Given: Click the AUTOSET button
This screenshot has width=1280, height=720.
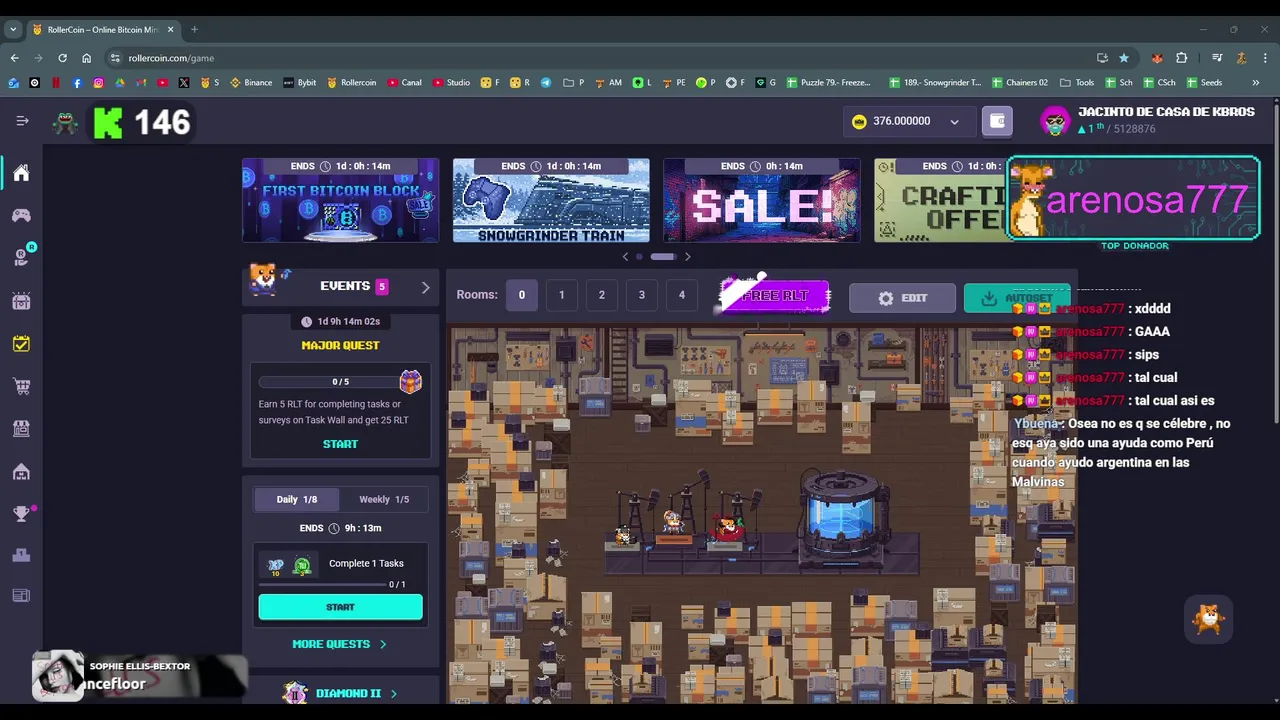Looking at the screenshot, I should coord(1017,298).
